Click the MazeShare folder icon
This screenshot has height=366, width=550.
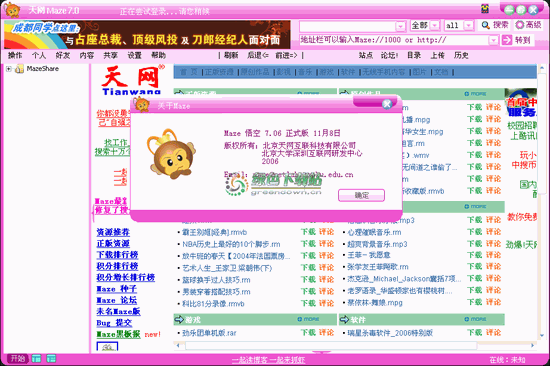click(19, 69)
